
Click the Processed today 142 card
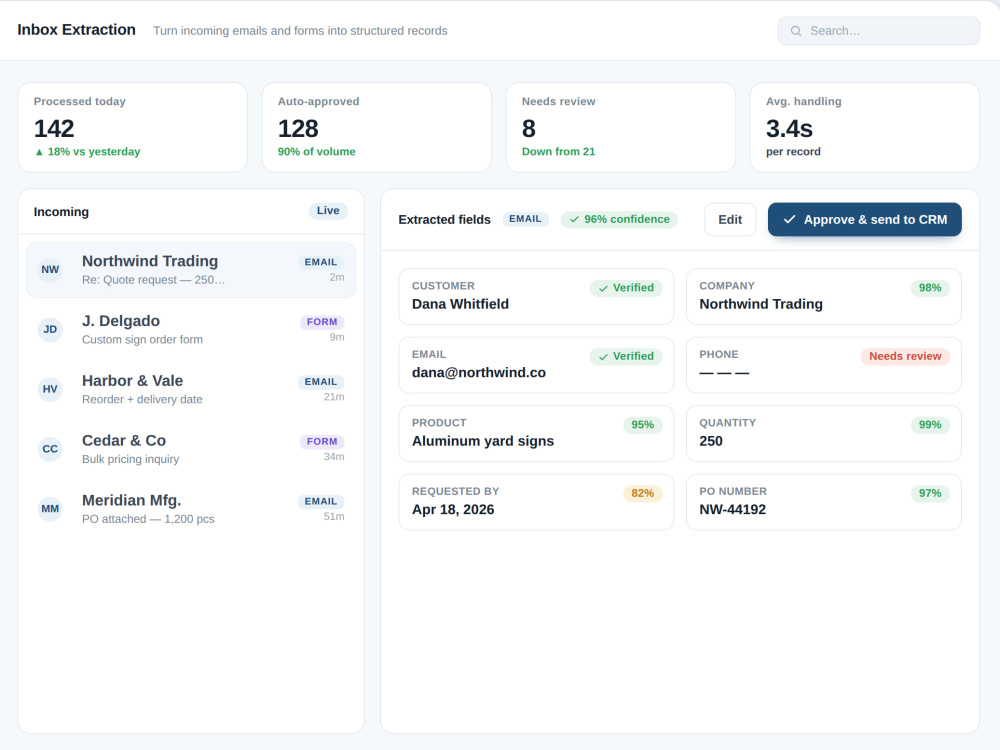133,127
